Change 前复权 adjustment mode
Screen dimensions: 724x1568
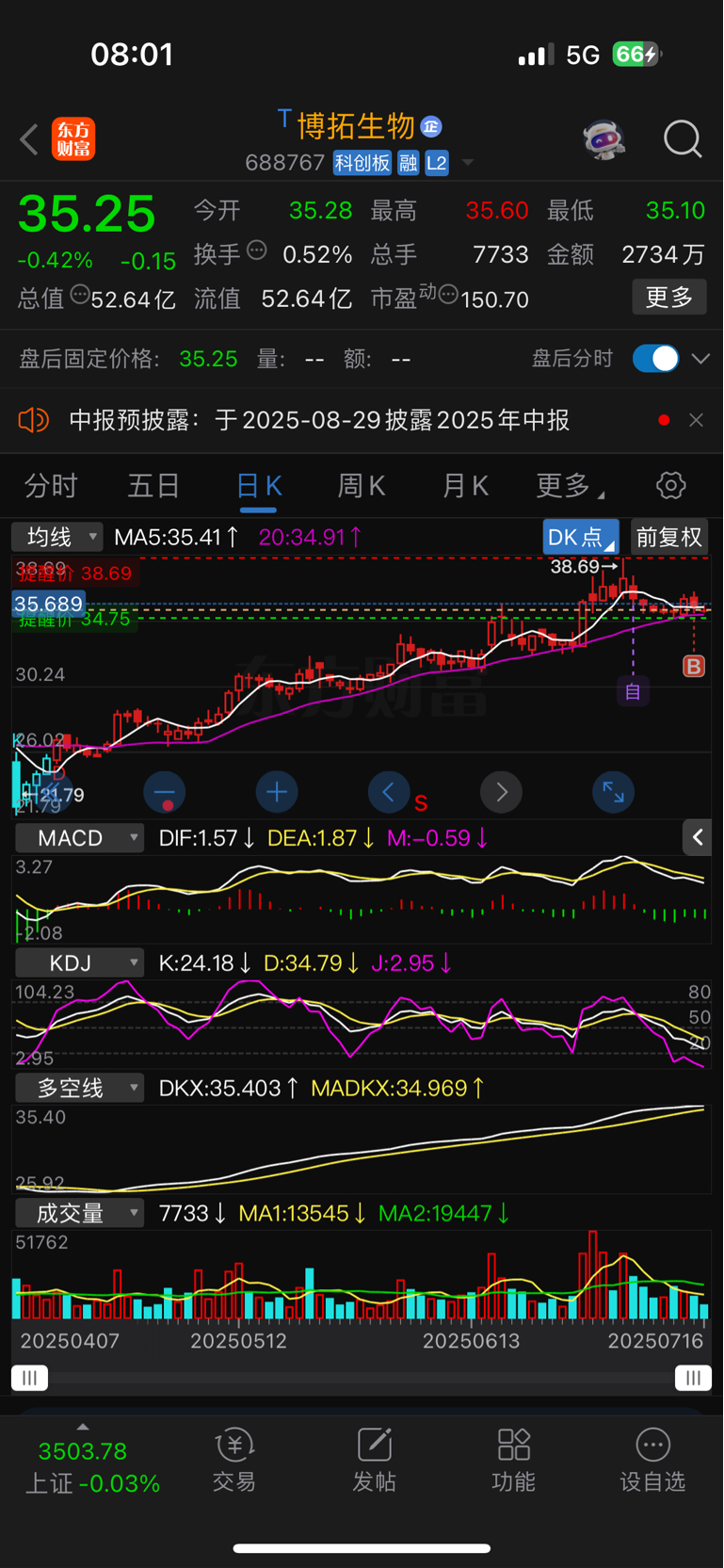[x=669, y=537]
